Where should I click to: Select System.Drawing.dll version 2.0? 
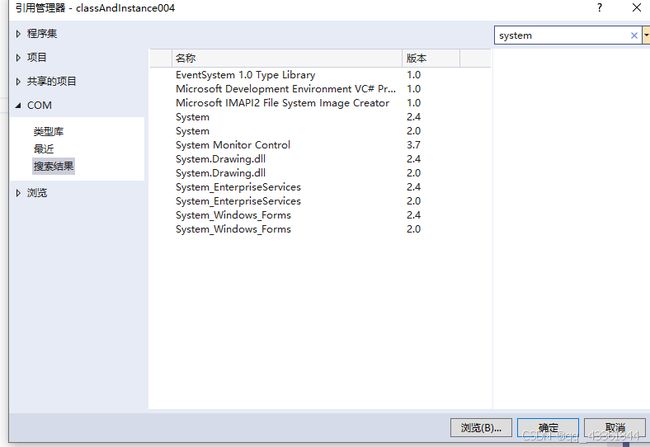pos(320,173)
